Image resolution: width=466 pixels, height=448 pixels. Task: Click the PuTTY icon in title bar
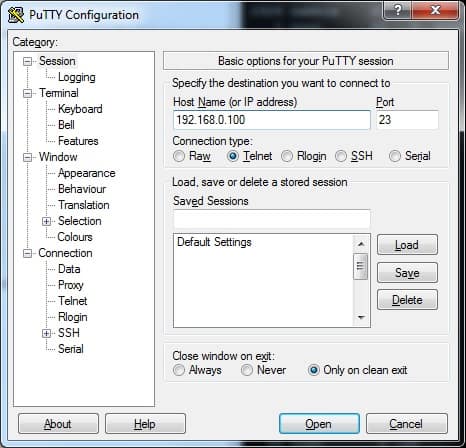16,15
